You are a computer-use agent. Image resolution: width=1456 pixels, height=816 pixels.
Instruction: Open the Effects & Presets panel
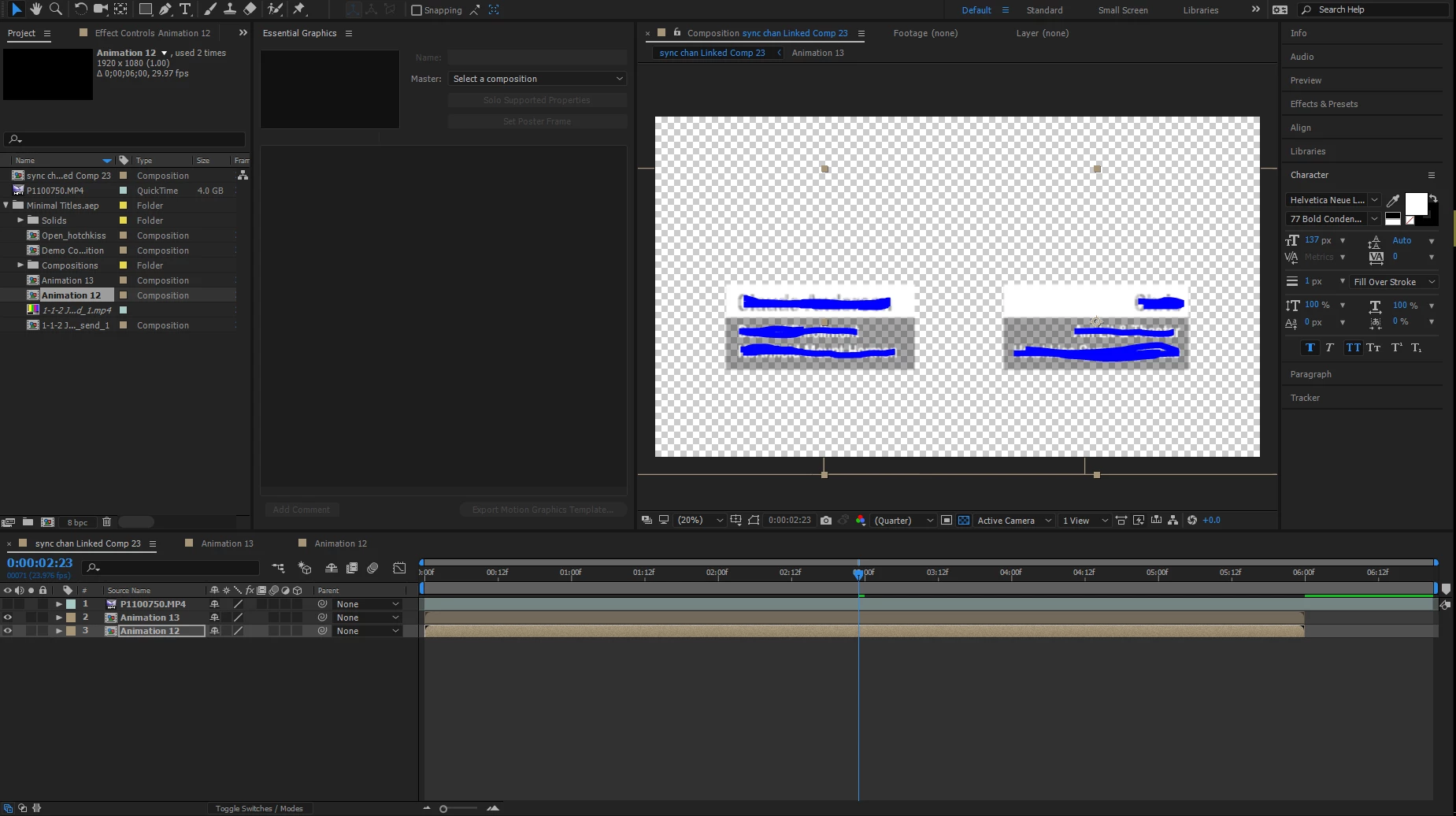(x=1324, y=104)
